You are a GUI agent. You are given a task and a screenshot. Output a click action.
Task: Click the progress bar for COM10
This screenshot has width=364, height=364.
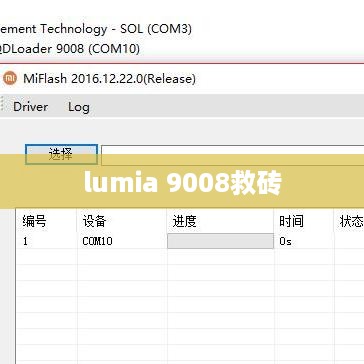tap(220, 241)
